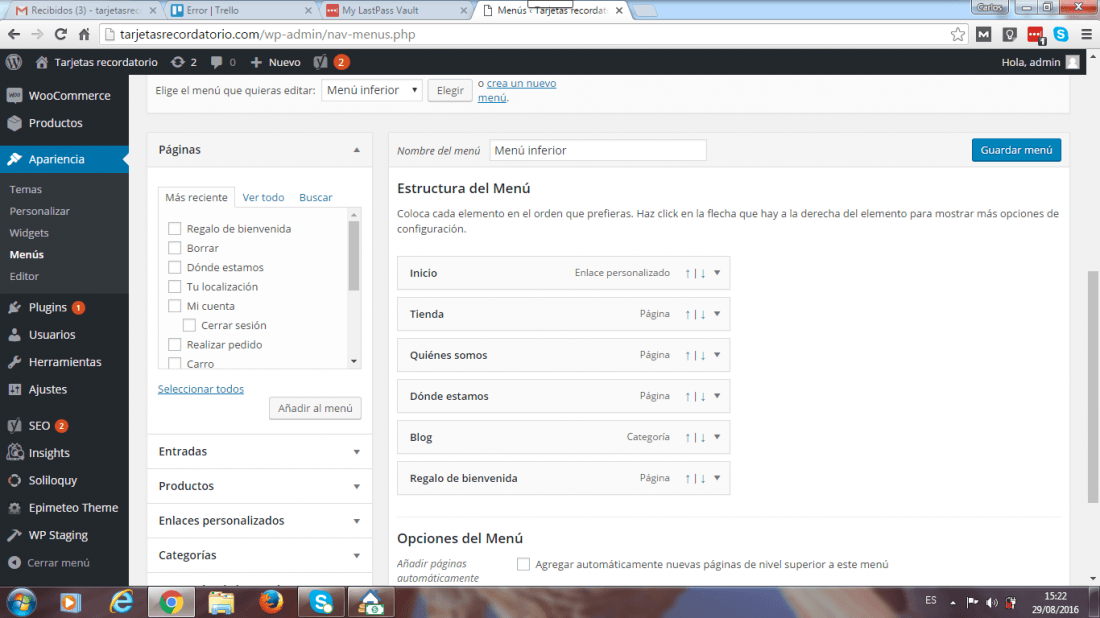Tick the Carro page checkbox

175,363
